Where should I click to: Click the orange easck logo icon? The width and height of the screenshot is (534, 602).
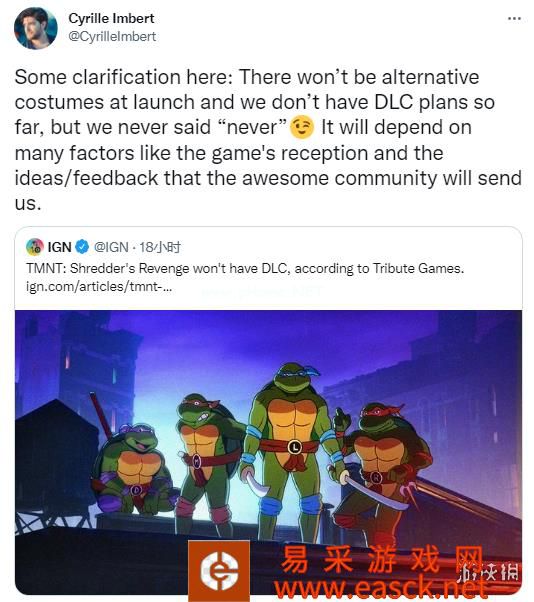tap(219, 570)
